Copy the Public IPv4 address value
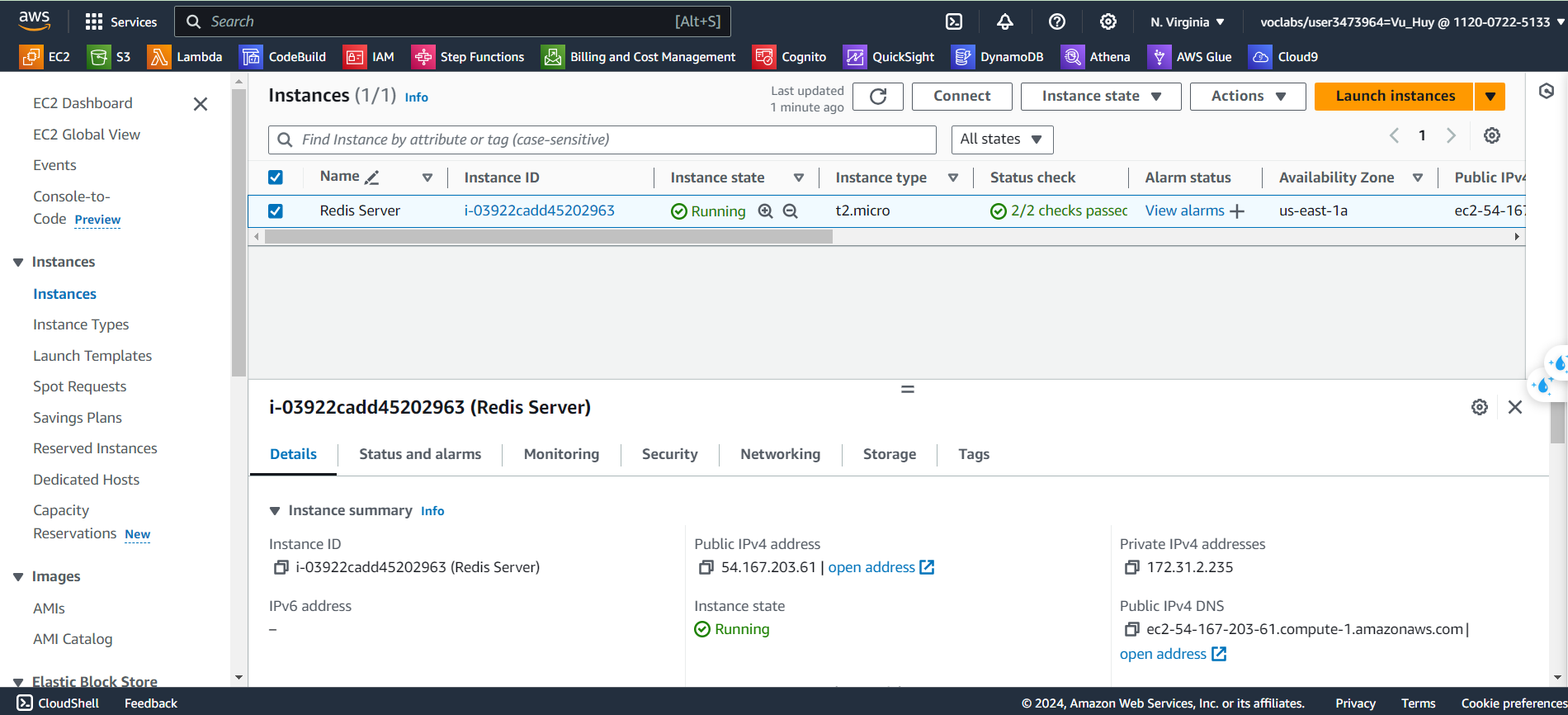 [x=706, y=567]
